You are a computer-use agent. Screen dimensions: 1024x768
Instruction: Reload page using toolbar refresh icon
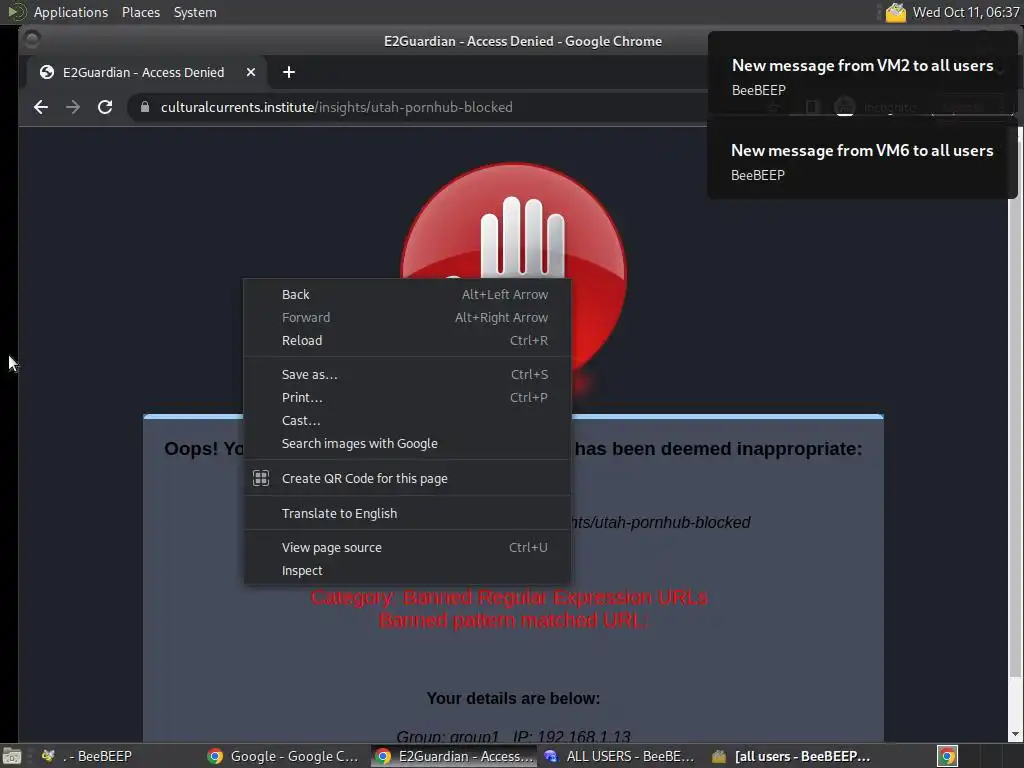(105, 107)
